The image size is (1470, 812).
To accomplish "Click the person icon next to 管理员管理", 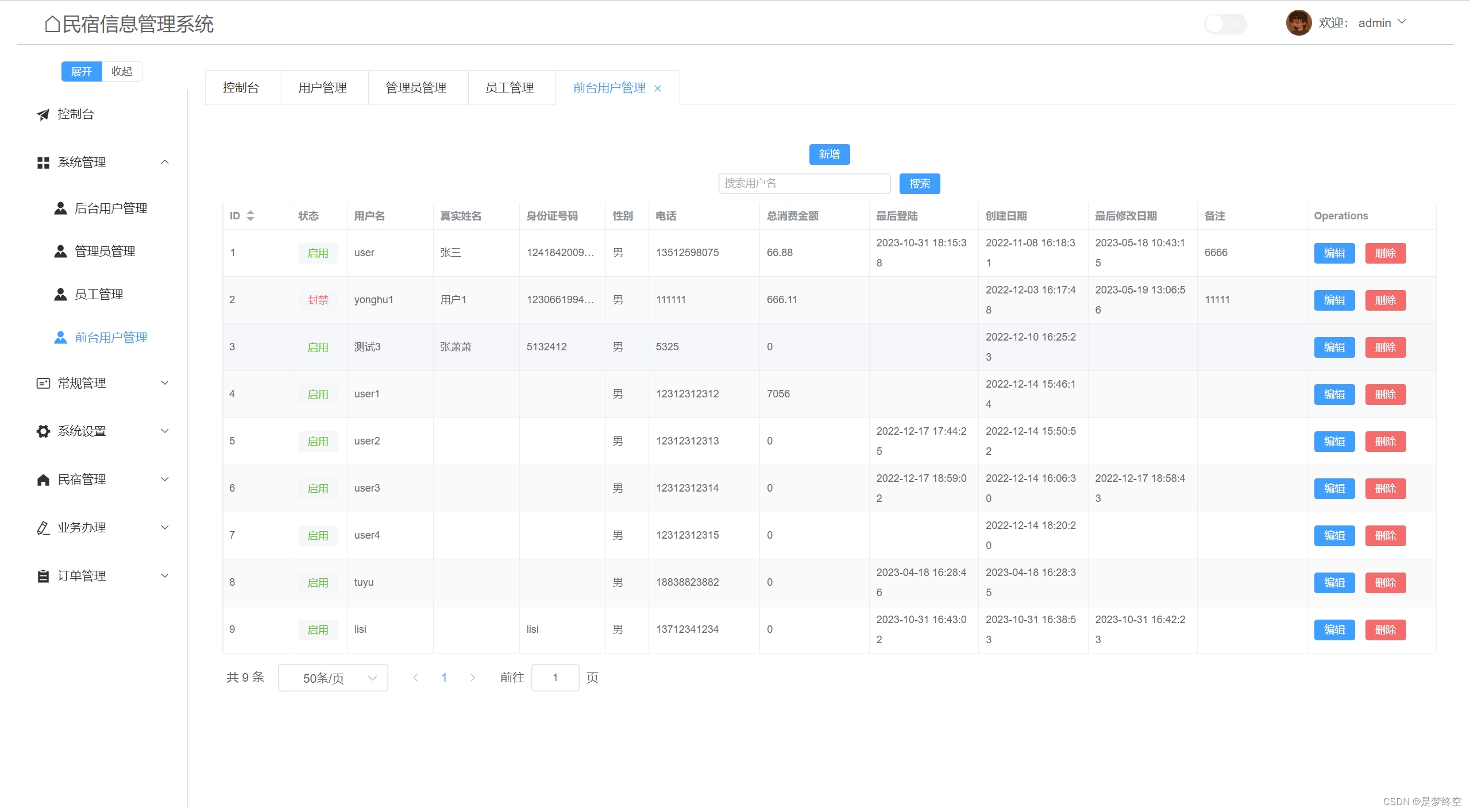I will tap(60, 252).
